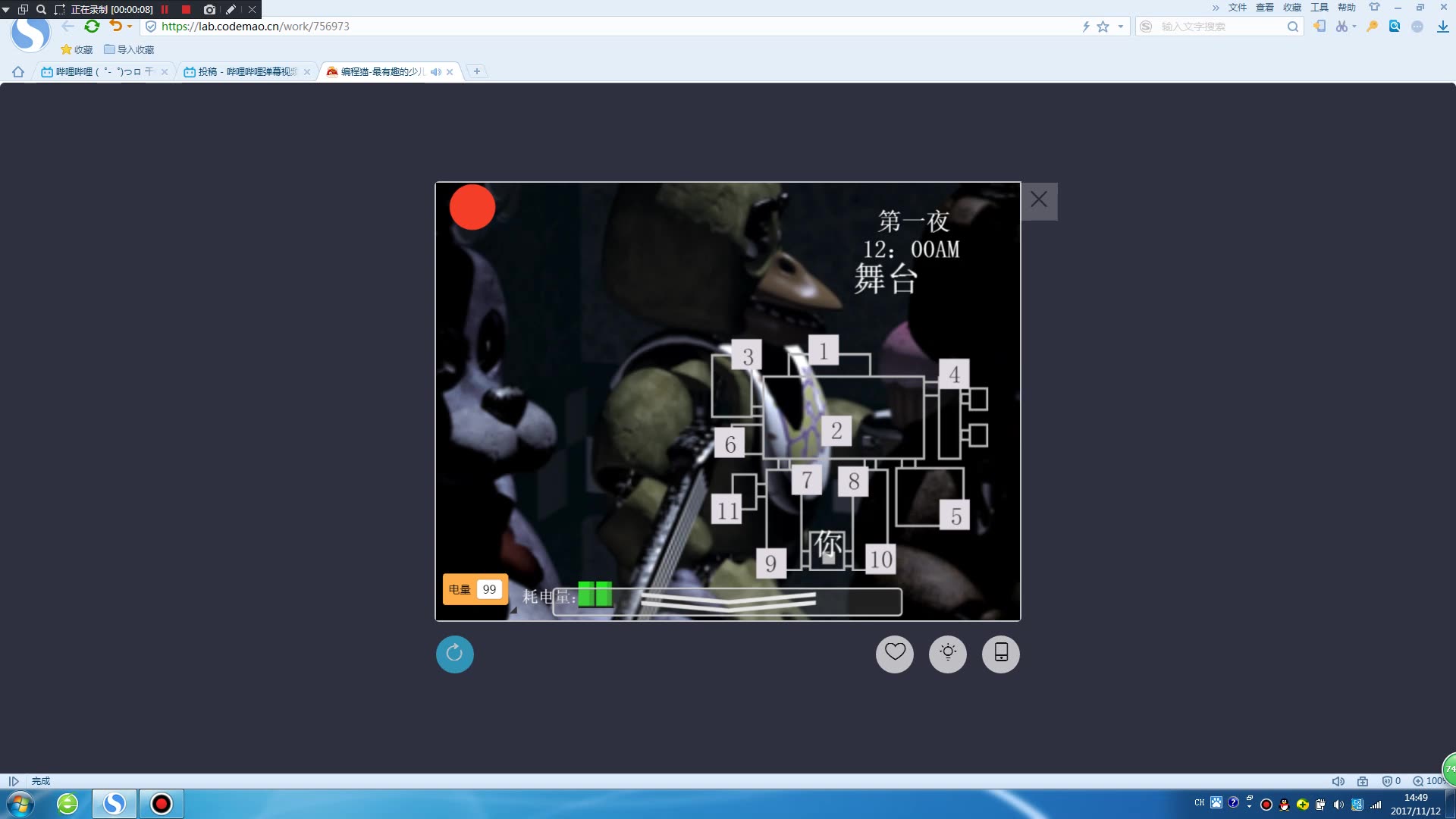Like the work with heart button
This screenshot has width=1456, height=819.
(x=895, y=653)
